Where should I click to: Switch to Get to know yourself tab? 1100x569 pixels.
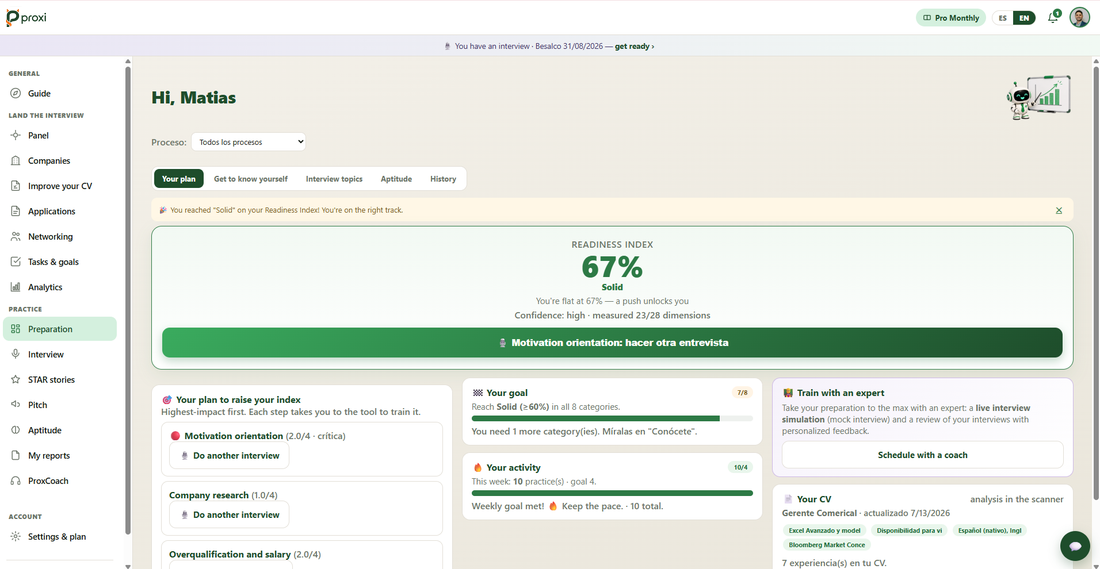coord(250,179)
